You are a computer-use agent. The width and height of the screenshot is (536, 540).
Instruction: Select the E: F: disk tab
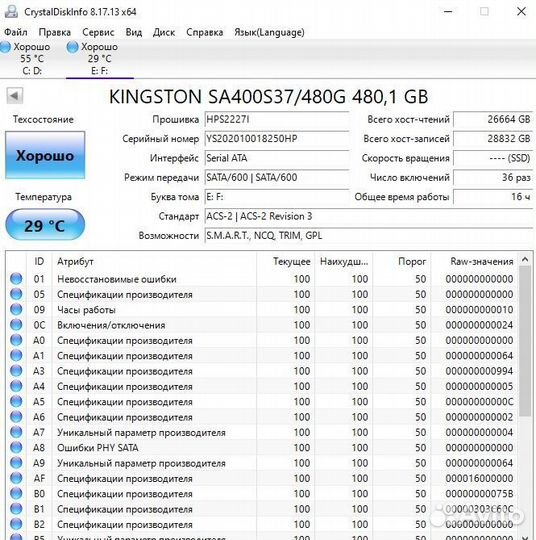pyautogui.click(x=100, y=59)
